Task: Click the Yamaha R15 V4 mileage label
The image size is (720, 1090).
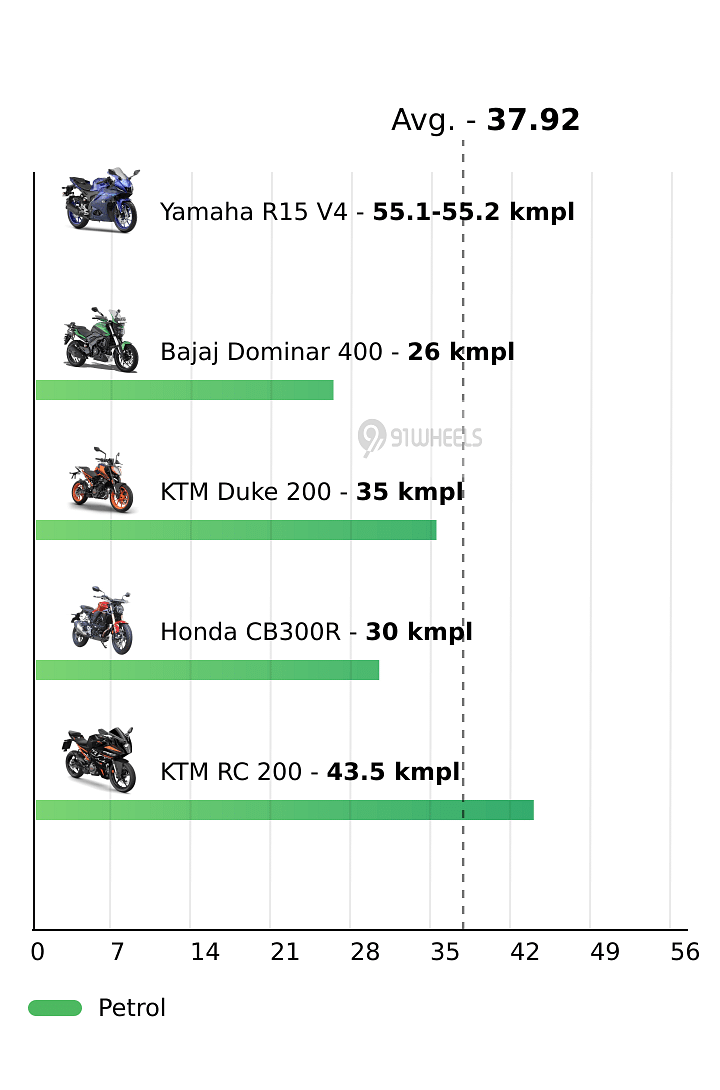Action: (367, 211)
